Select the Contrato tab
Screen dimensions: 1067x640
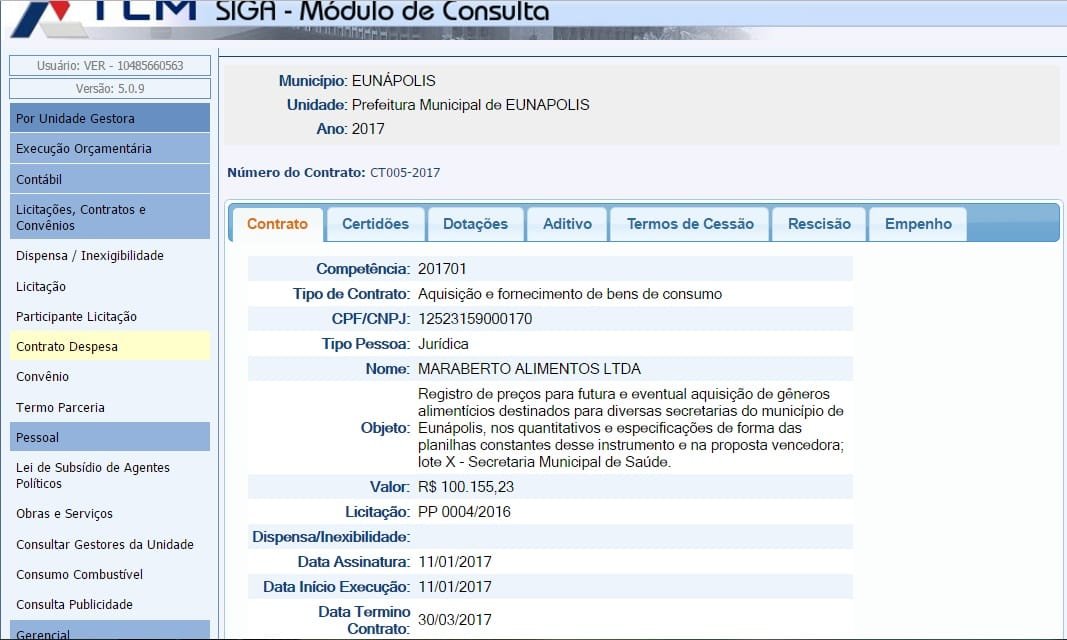click(277, 224)
